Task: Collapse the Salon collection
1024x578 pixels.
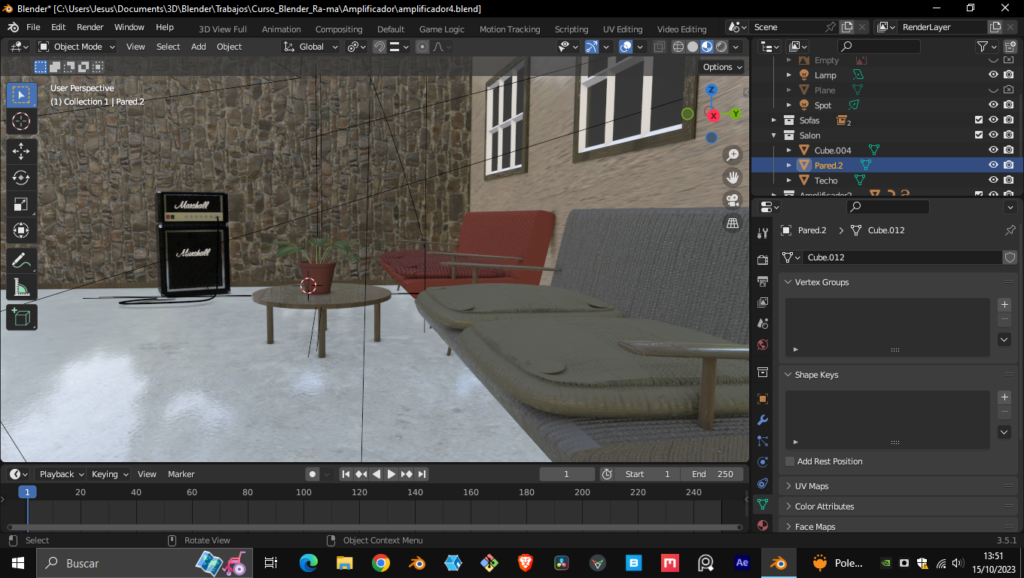Action: pos(774,135)
